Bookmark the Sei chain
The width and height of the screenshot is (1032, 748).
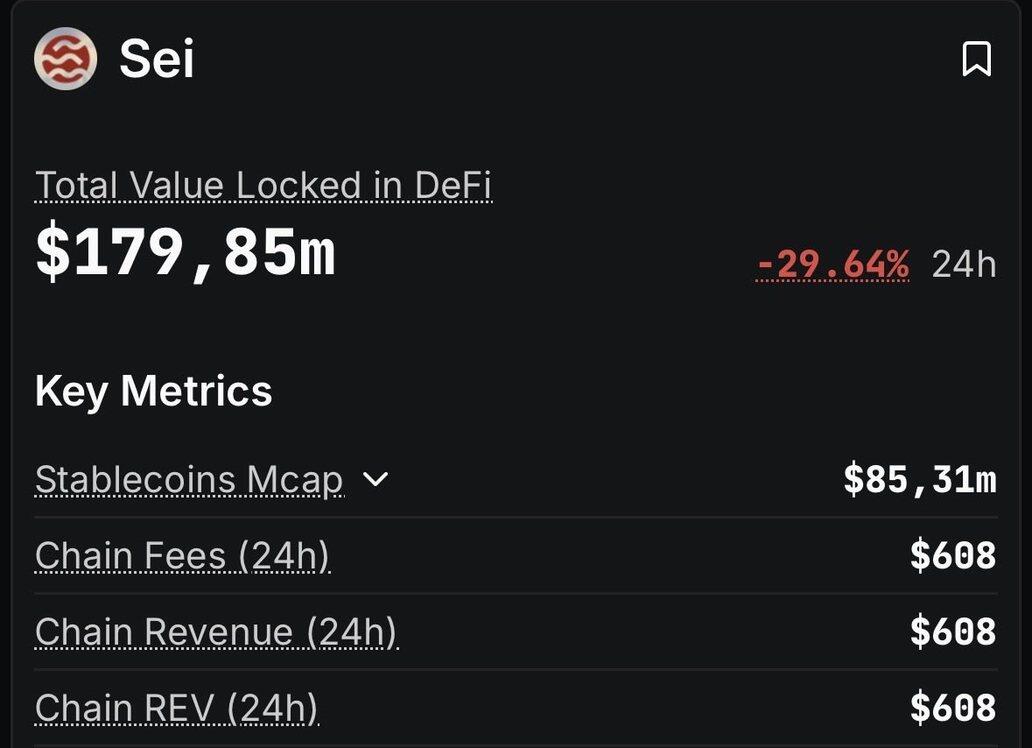(x=976, y=59)
